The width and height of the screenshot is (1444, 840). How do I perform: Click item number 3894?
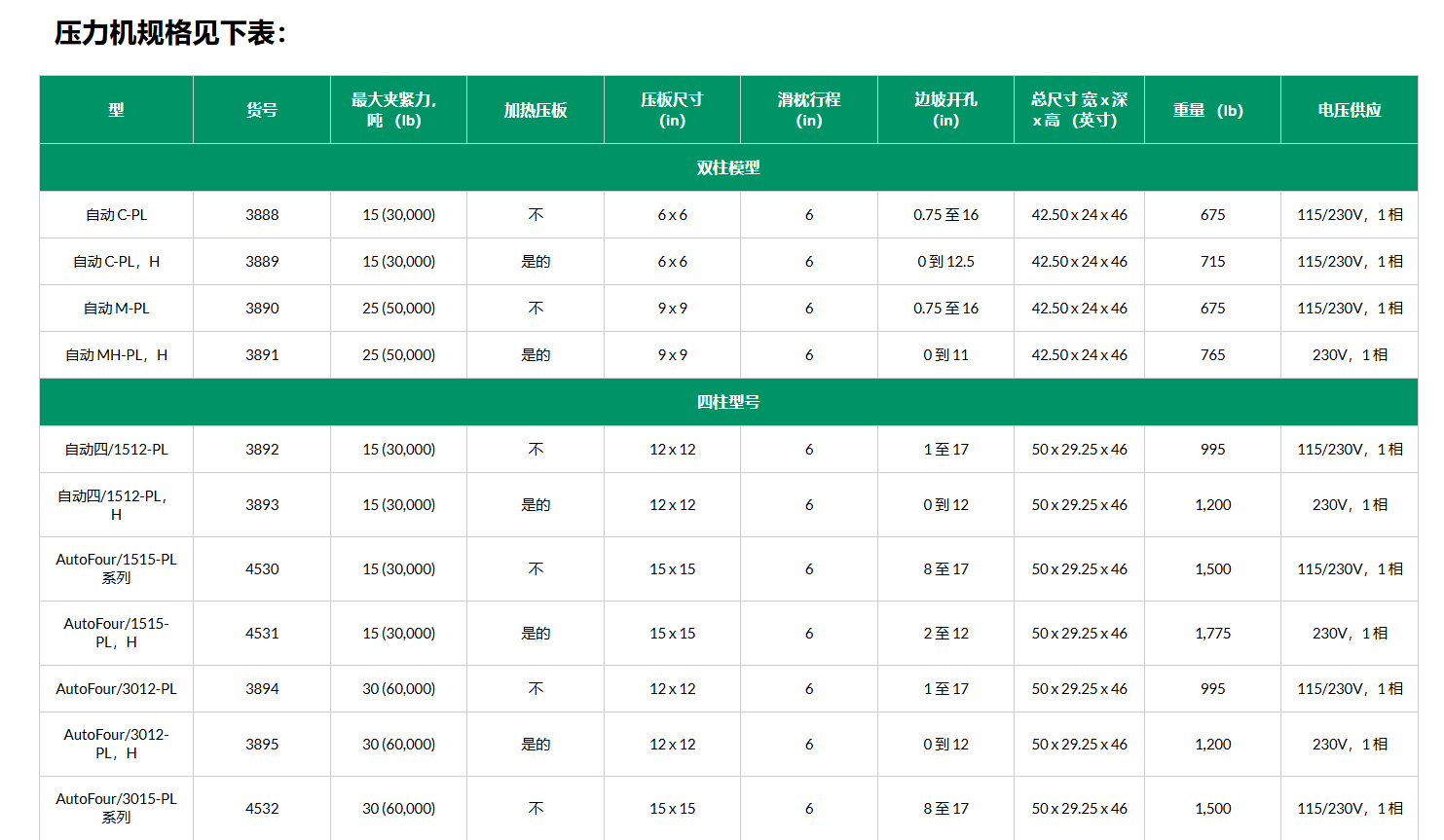(262, 689)
